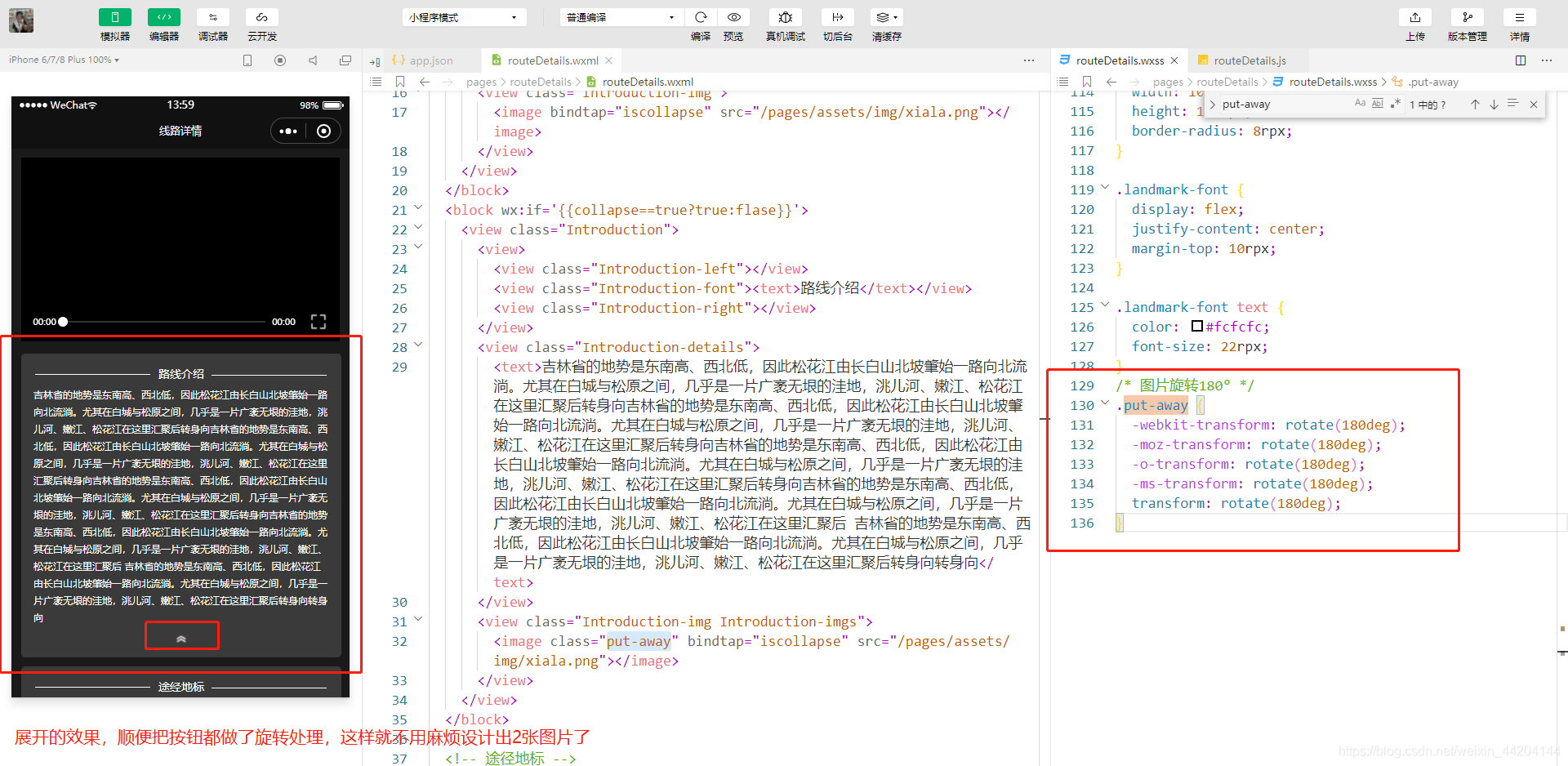Click the #fcfcfc color swatch
This screenshot has height=766, width=1568.
coord(1197,326)
